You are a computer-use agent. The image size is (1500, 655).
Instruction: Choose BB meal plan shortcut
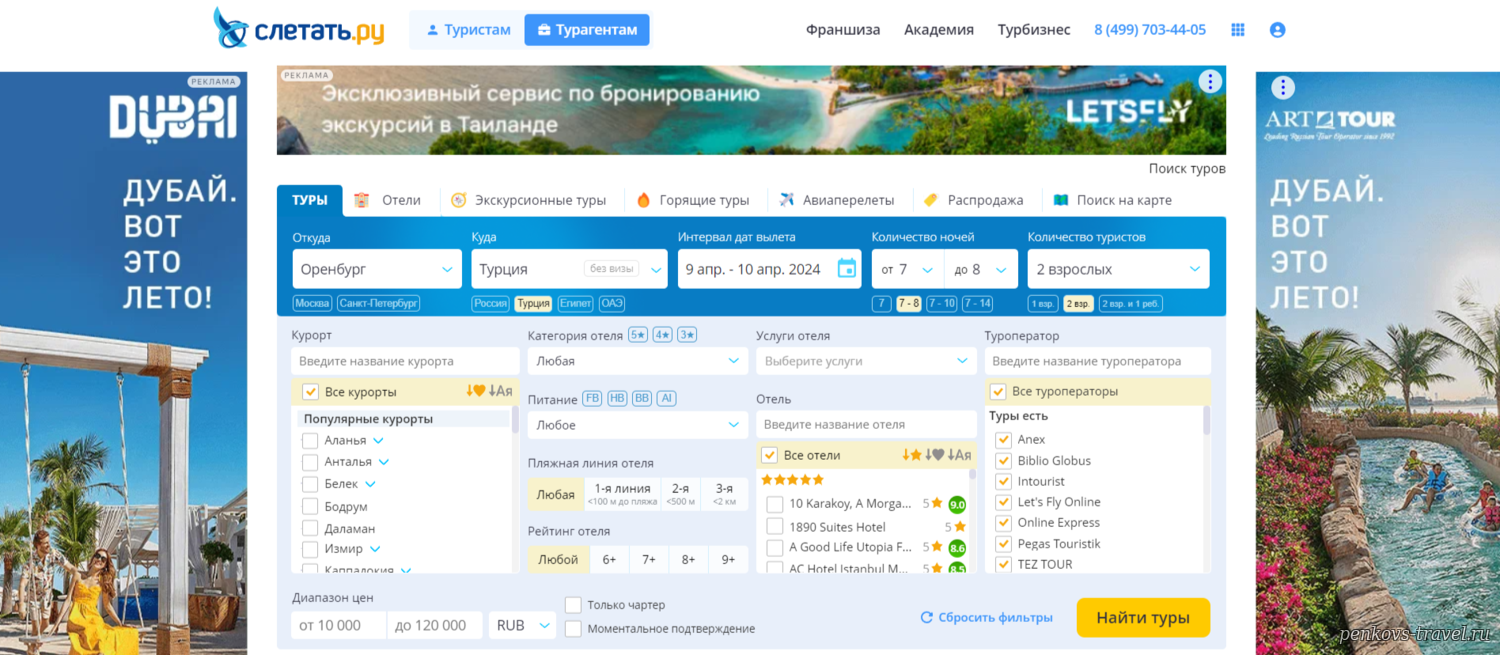point(642,398)
